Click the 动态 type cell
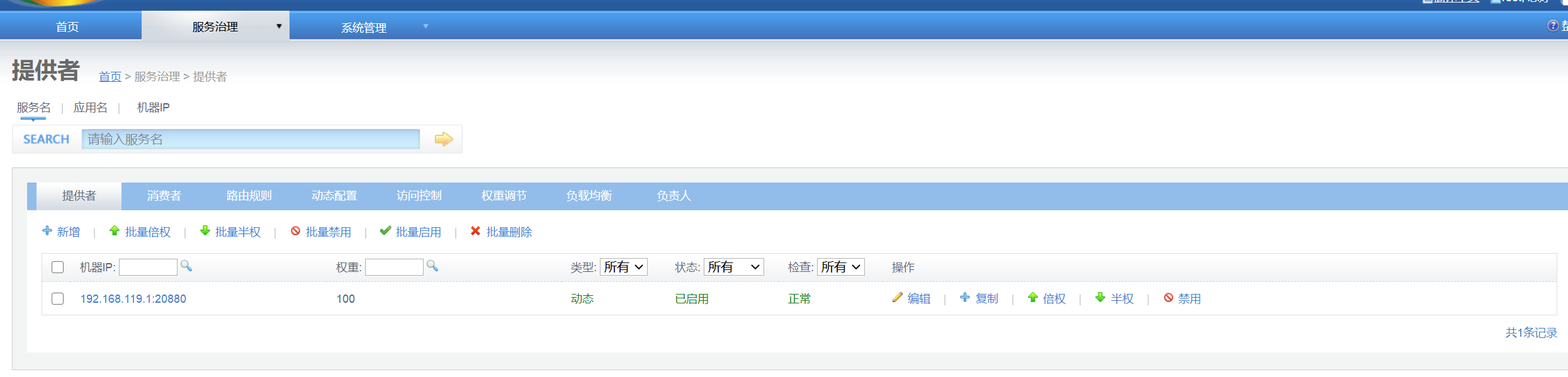 (582, 299)
